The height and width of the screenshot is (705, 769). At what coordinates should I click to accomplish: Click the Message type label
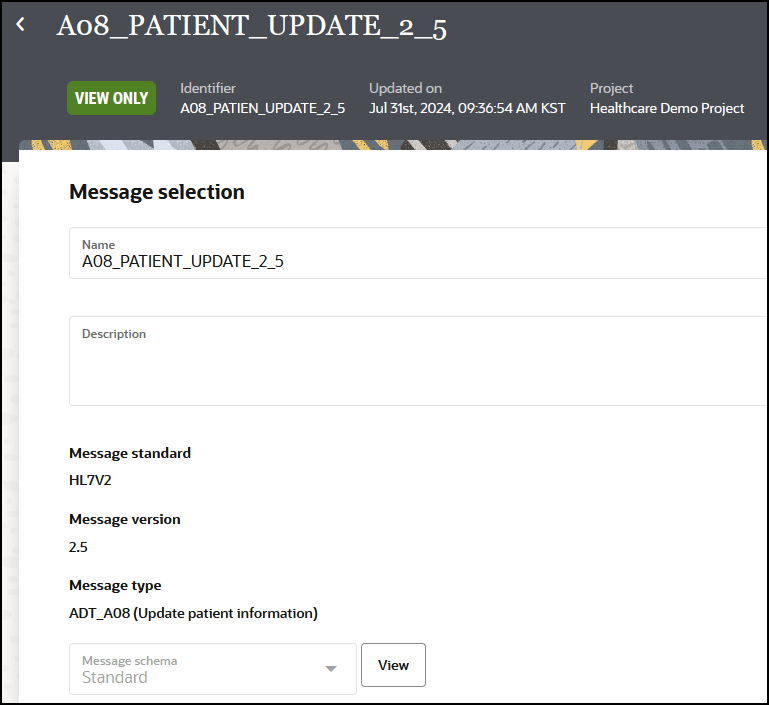click(115, 585)
